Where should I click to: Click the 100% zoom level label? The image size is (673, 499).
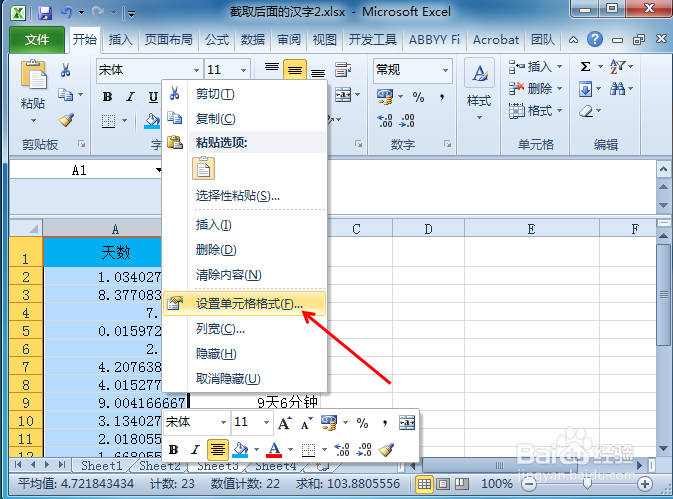point(497,484)
